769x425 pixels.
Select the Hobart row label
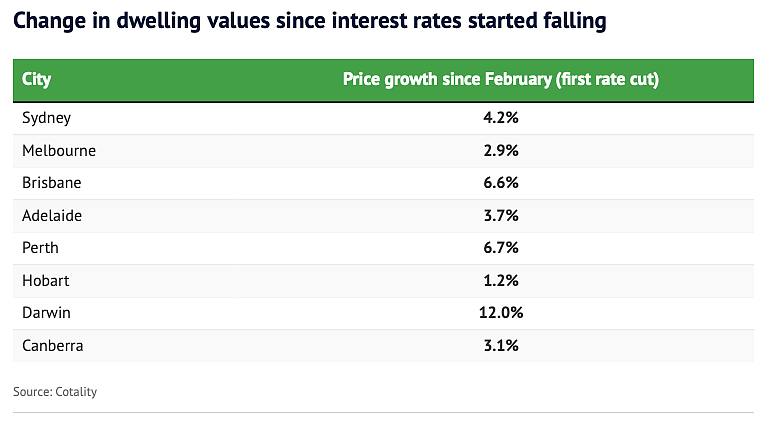[46, 281]
